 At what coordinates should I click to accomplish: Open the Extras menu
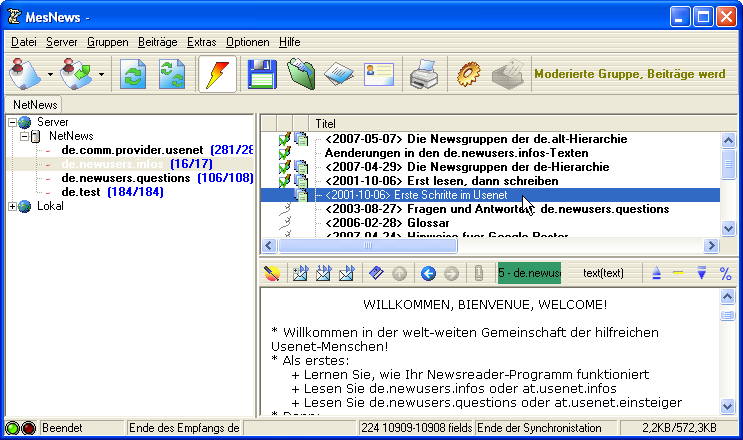point(201,42)
